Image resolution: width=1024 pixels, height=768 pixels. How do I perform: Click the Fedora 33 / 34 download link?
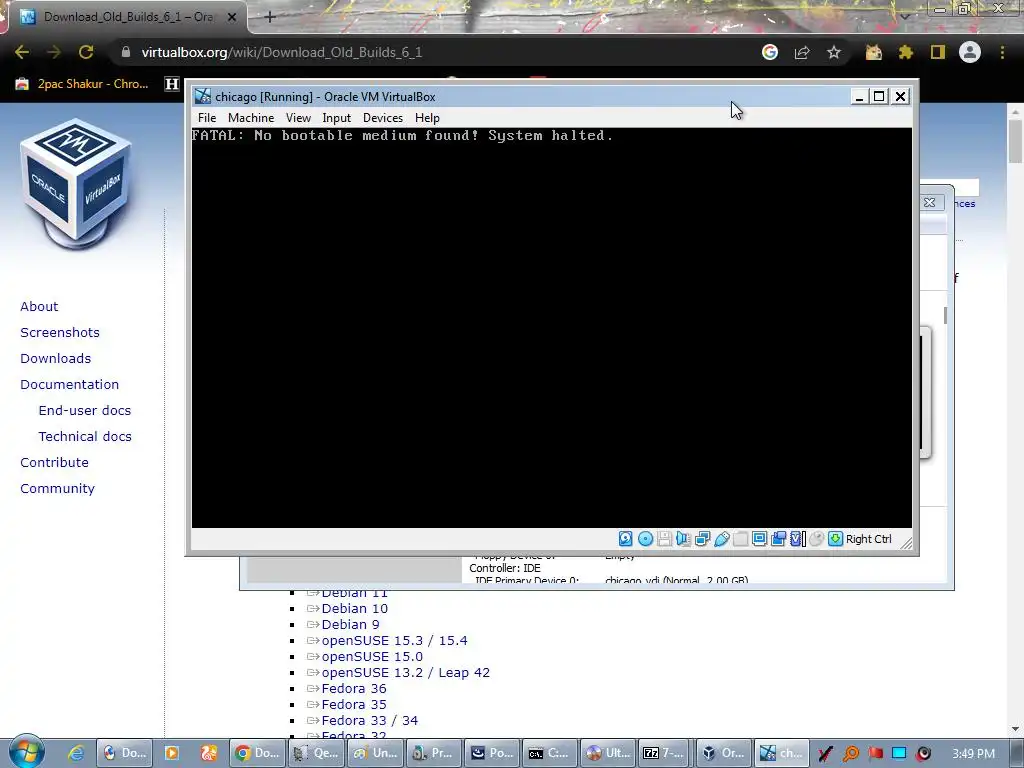coord(370,720)
